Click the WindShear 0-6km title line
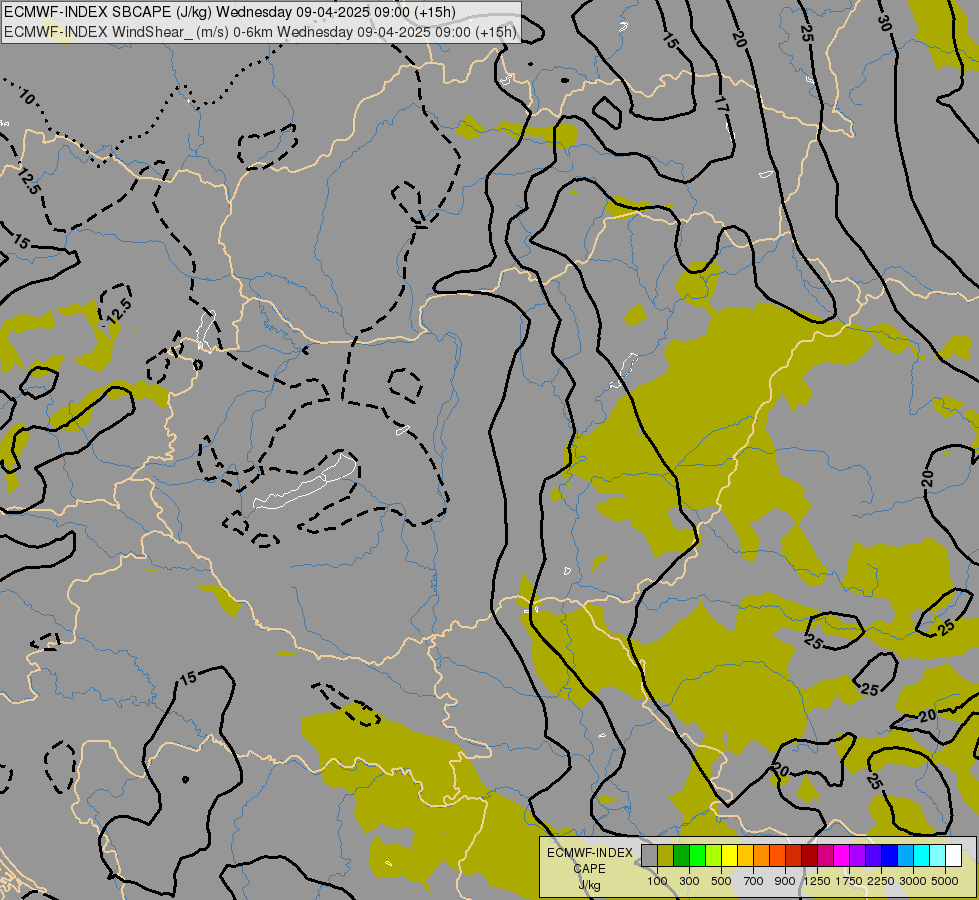The width and height of the screenshot is (979, 900). pos(260,31)
